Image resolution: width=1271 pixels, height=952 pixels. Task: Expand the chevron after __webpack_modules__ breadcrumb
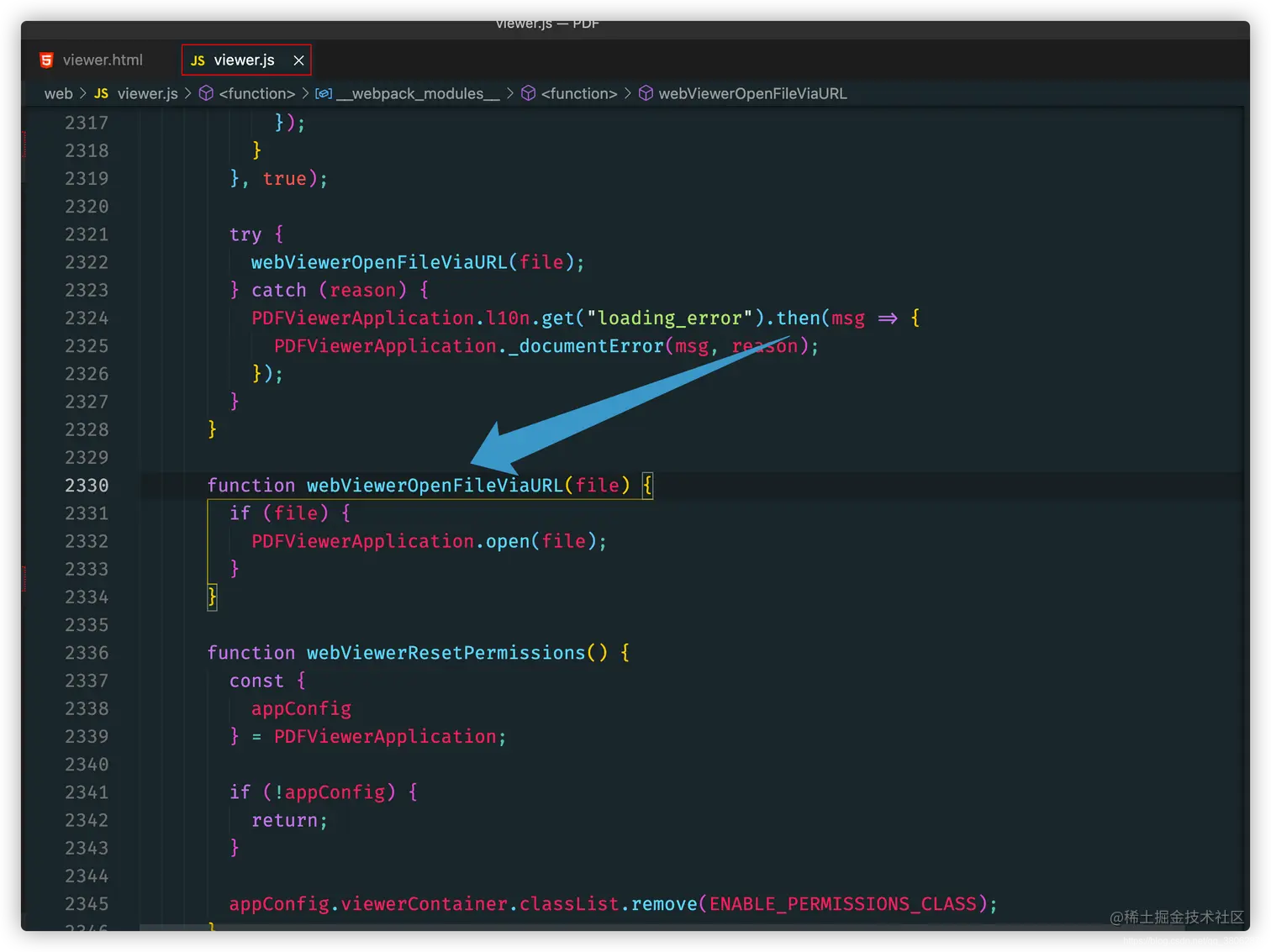[x=510, y=93]
